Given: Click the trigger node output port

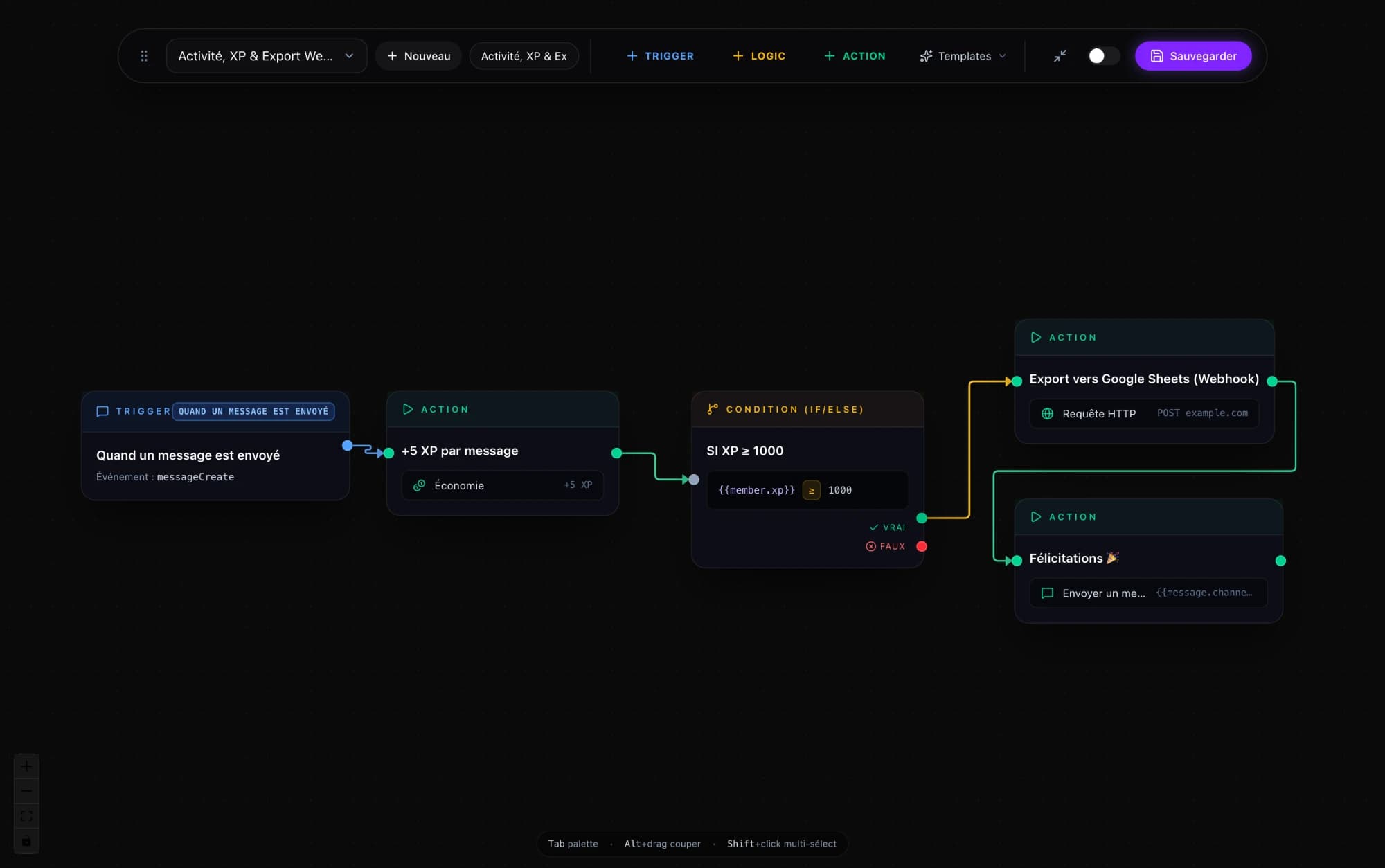Looking at the screenshot, I should tap(348, 446).
